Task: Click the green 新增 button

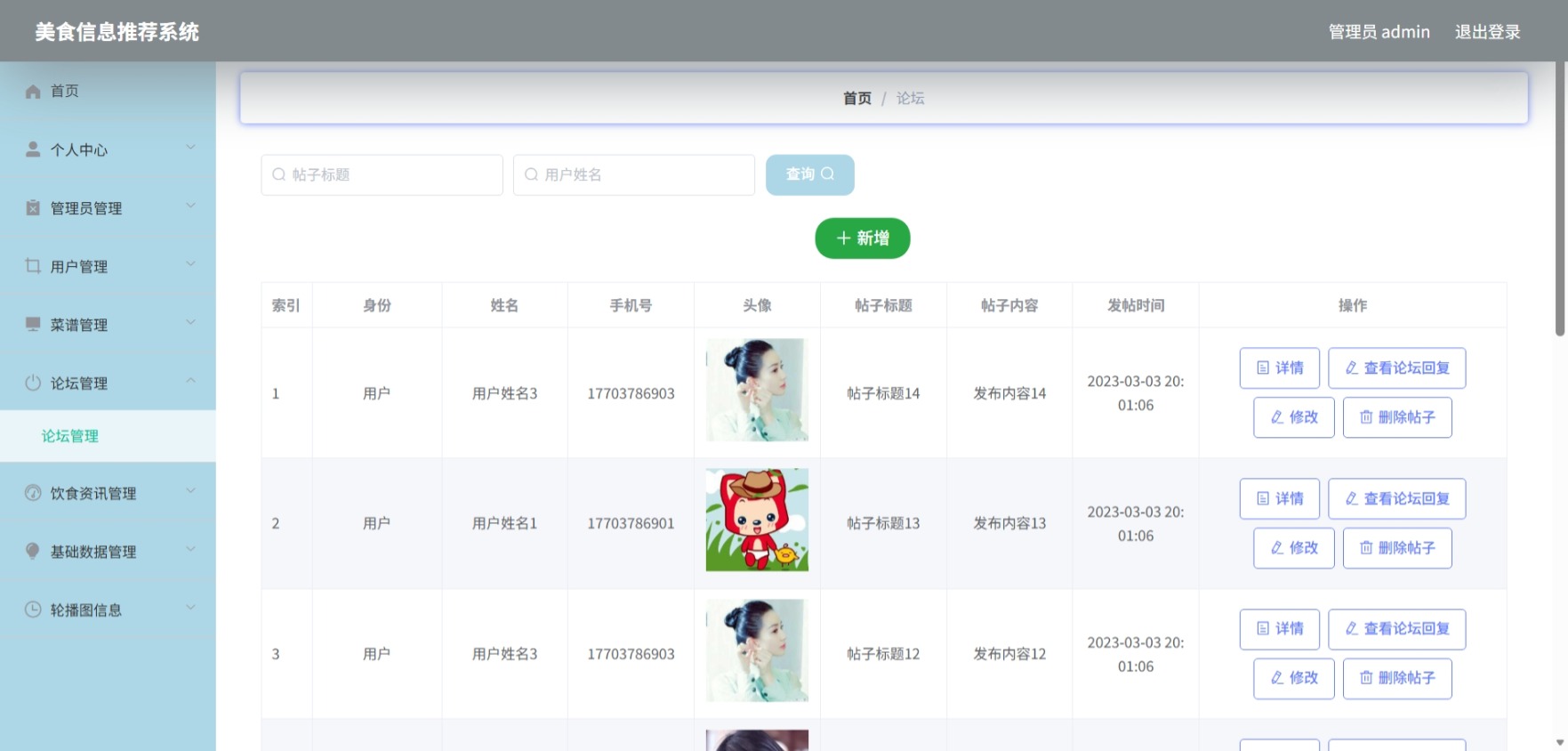Action: 863,238
